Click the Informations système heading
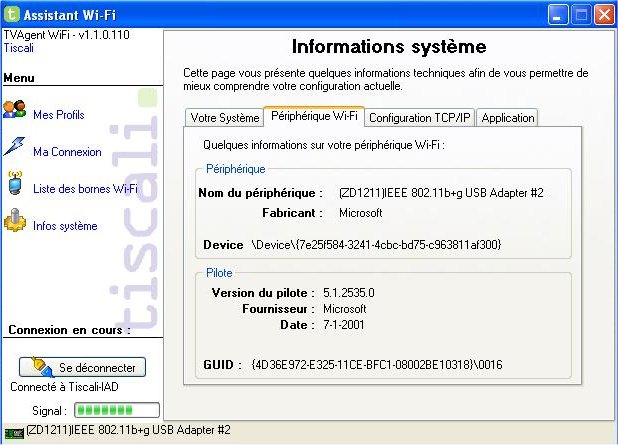The width and height of the screenshot is (618, 445). tap(389, 47)
